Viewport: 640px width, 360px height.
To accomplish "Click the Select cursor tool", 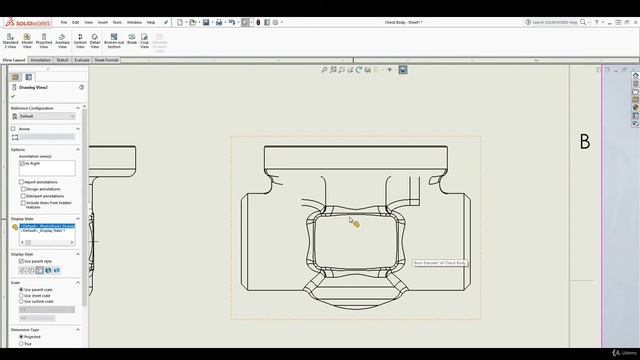I will point(245,22).
